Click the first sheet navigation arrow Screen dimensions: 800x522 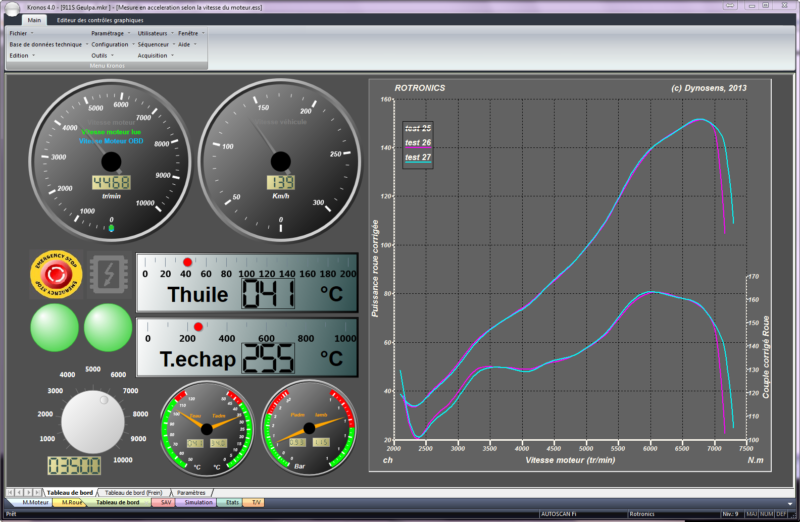10,492
